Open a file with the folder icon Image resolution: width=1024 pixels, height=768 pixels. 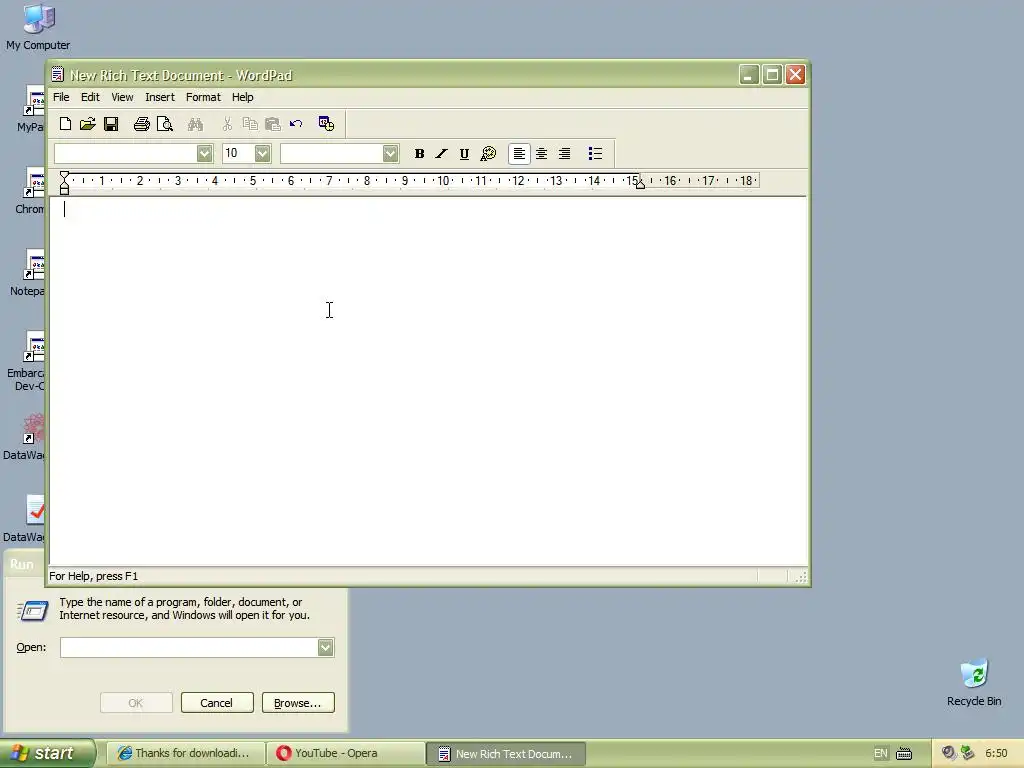click(88, 123)
